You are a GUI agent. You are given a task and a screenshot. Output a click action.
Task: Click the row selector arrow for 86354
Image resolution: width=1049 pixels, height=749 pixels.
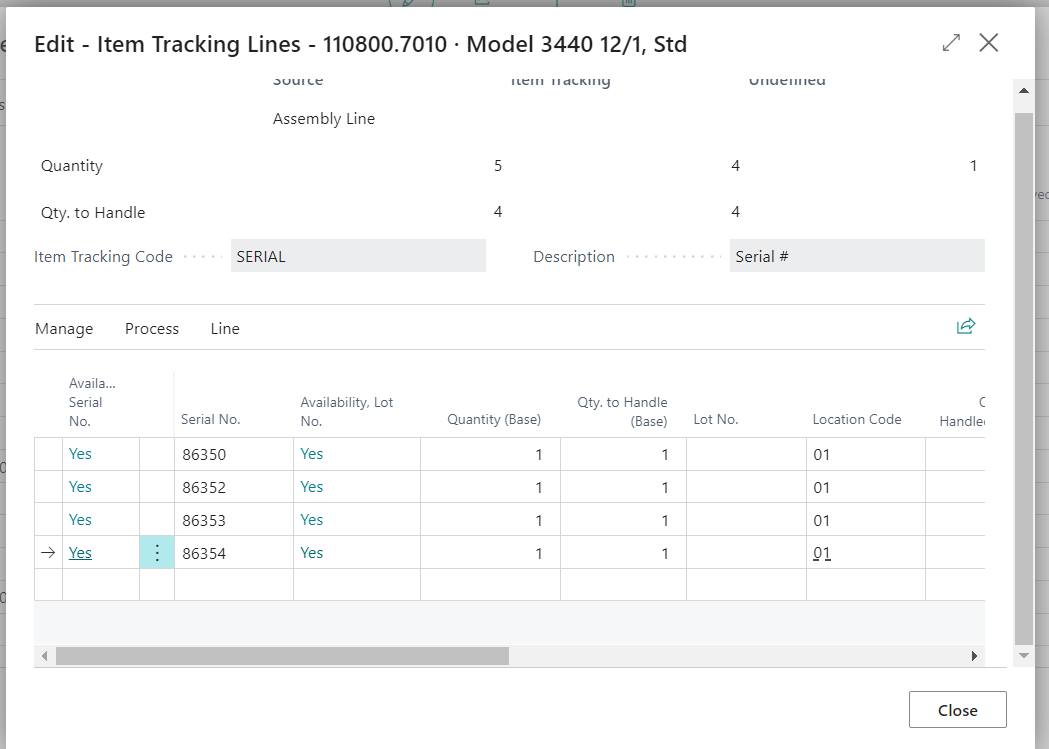(x=48, y=552)
